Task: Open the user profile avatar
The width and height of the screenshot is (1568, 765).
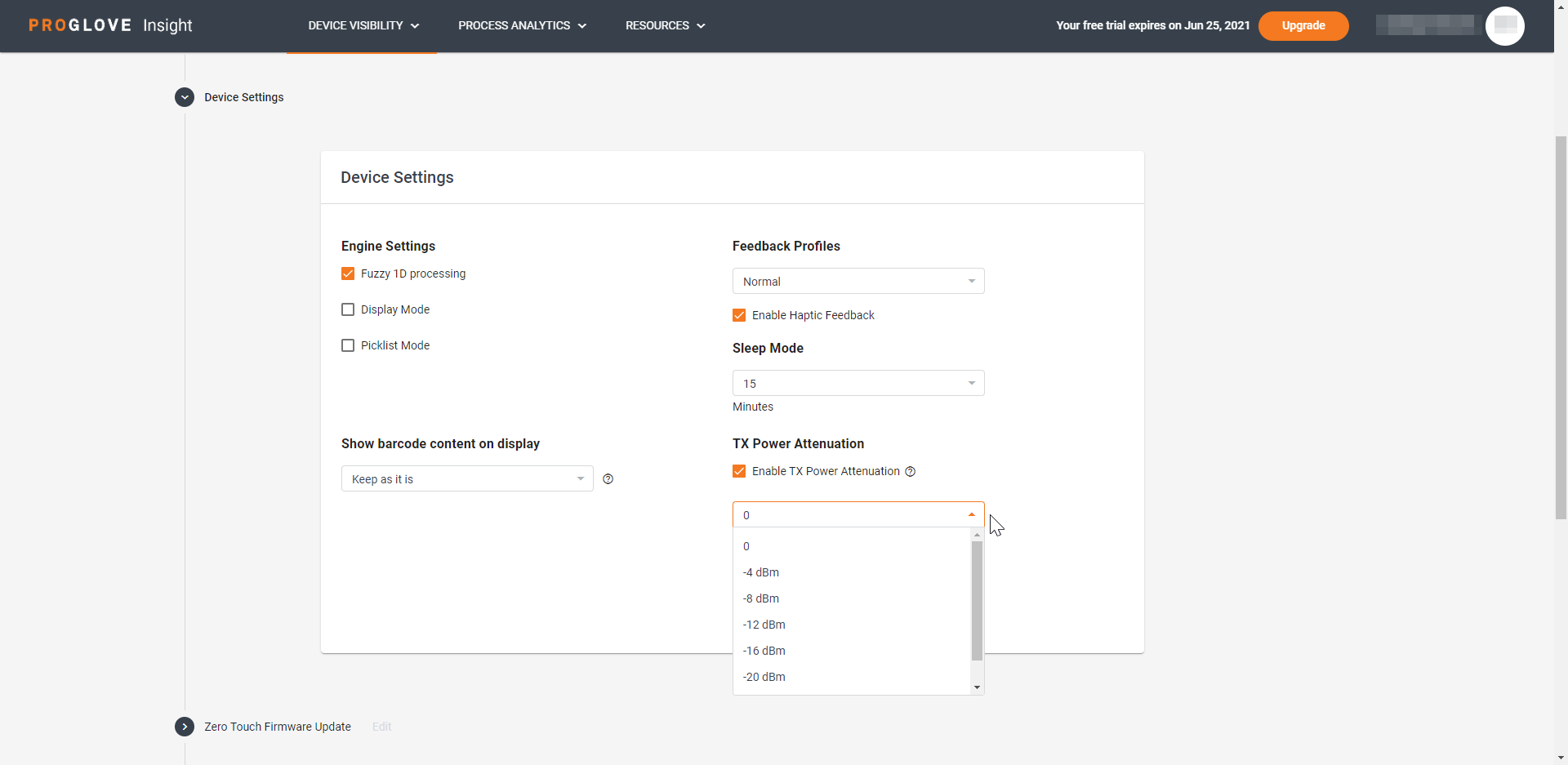Action: [x=1504, y=25]
